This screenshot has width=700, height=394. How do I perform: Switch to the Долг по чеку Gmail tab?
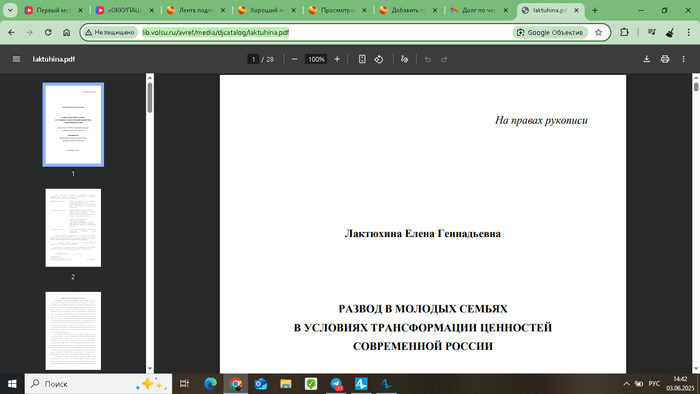480,10
